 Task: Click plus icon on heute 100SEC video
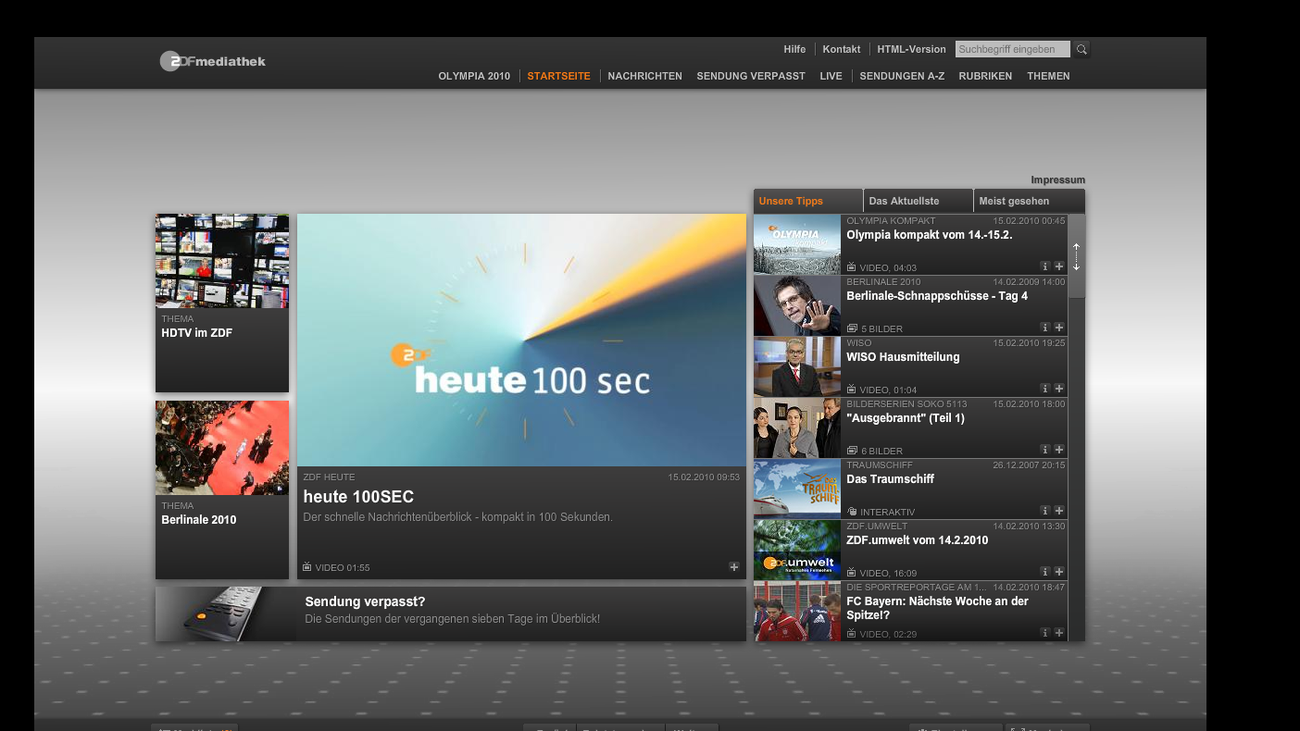tap(734, 567)
